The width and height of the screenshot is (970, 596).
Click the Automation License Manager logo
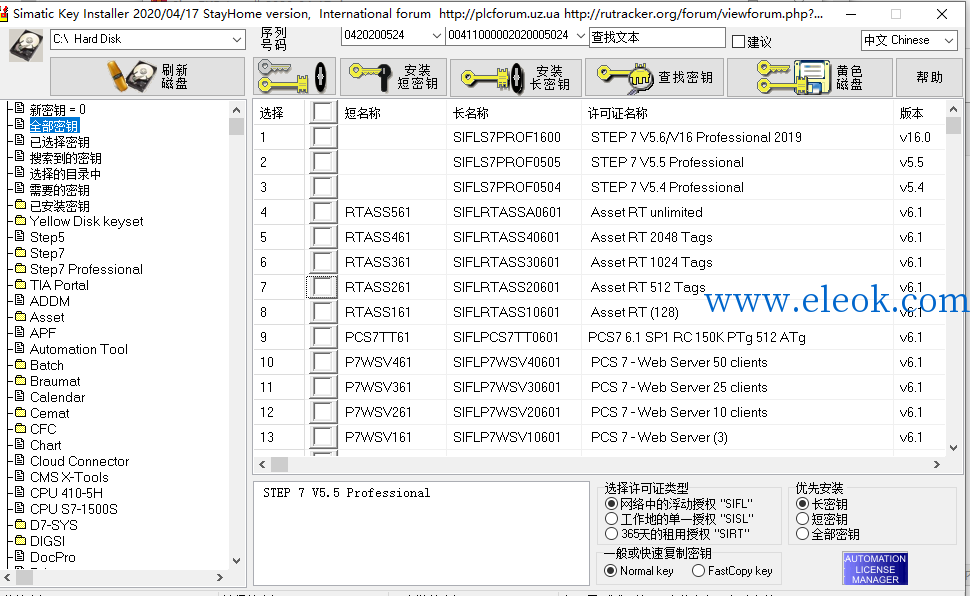point(875,569)
